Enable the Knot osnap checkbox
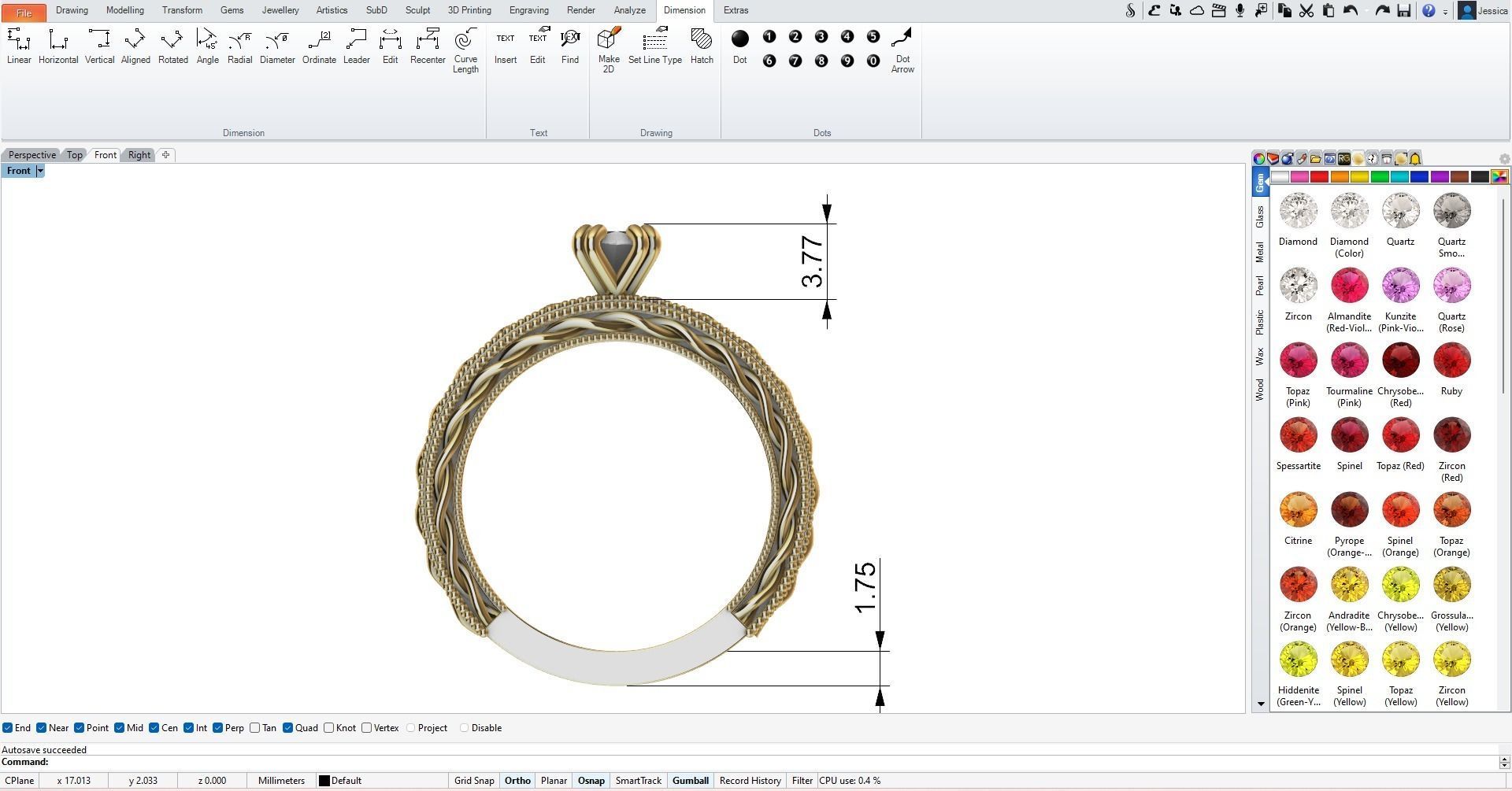 [329, 728]
